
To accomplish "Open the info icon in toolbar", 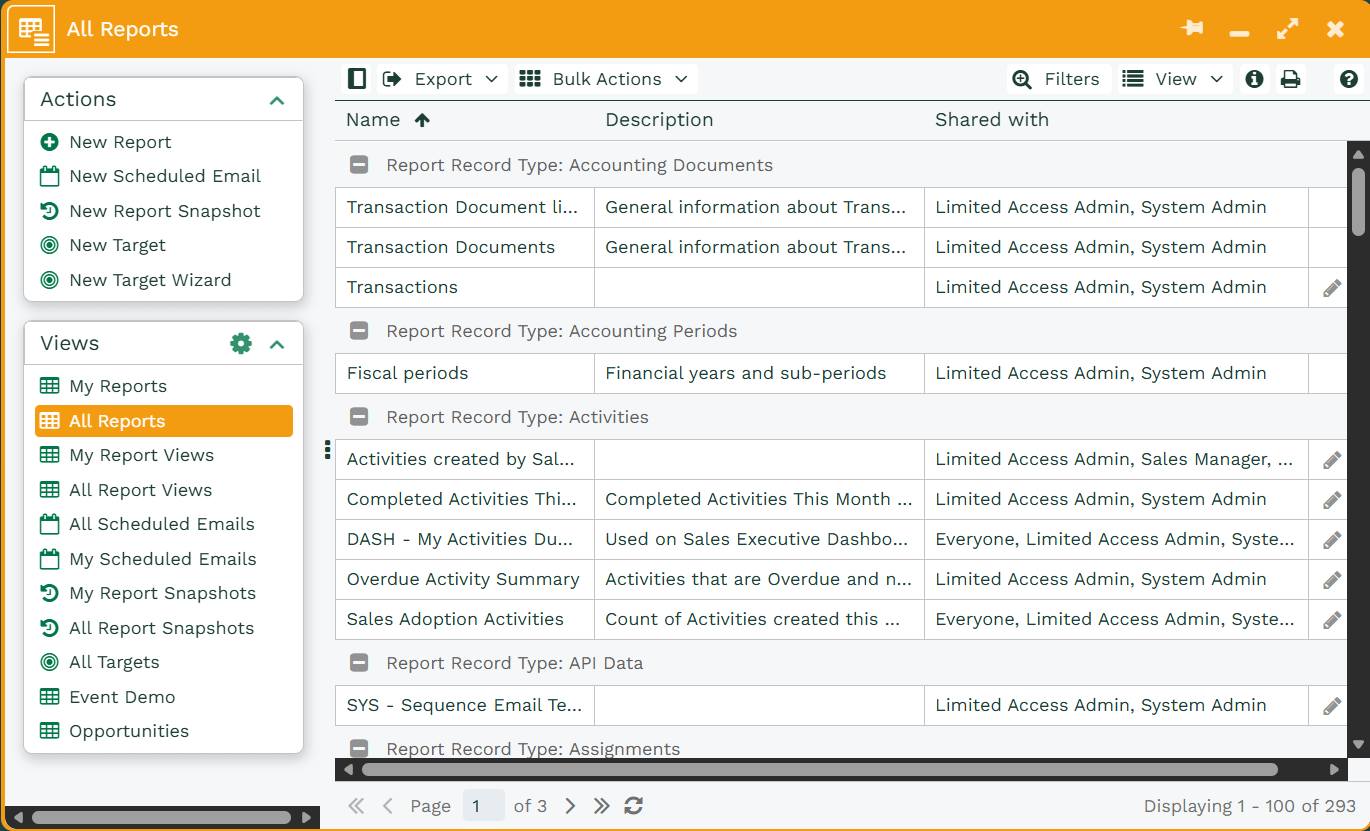I will 1254,79.
